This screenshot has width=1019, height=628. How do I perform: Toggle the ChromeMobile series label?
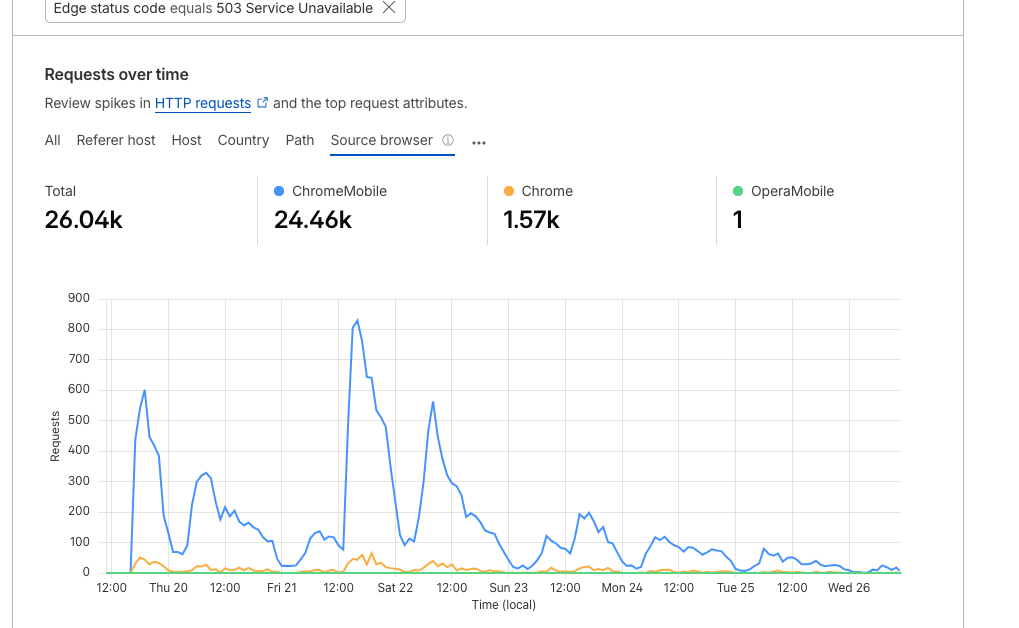[x=339, y=191]
